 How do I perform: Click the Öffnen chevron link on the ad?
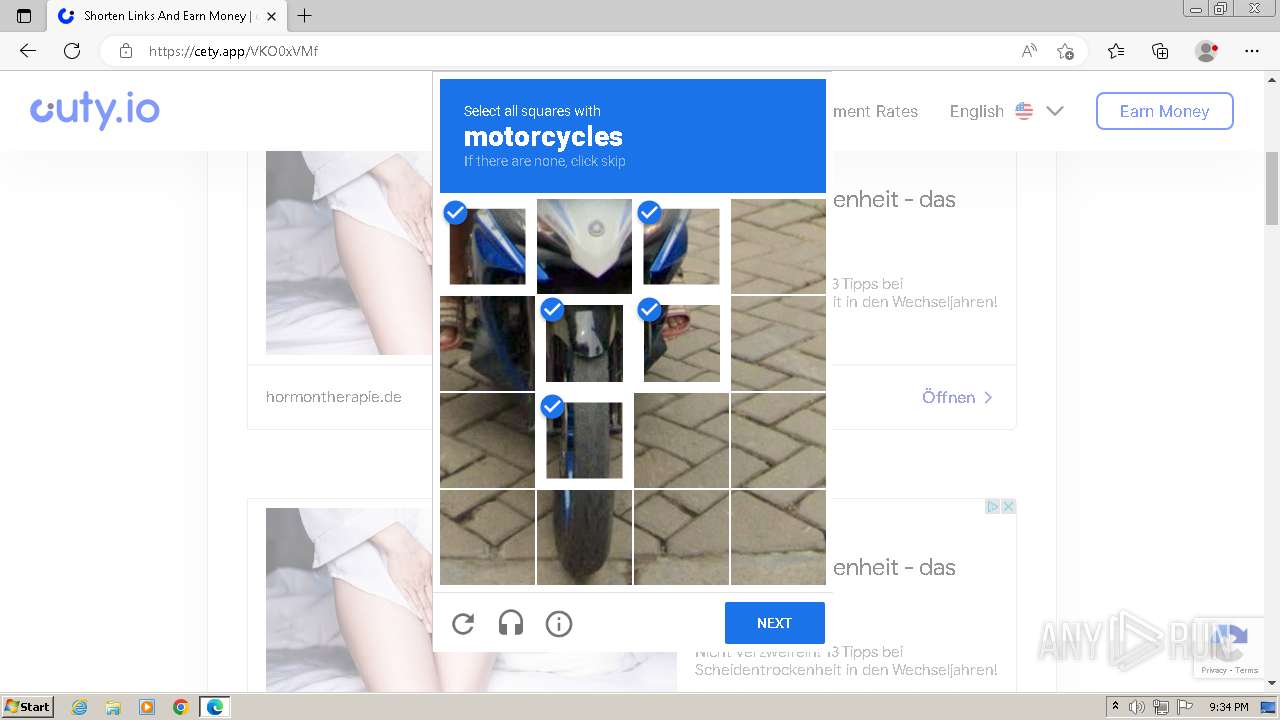pos(957,397)
